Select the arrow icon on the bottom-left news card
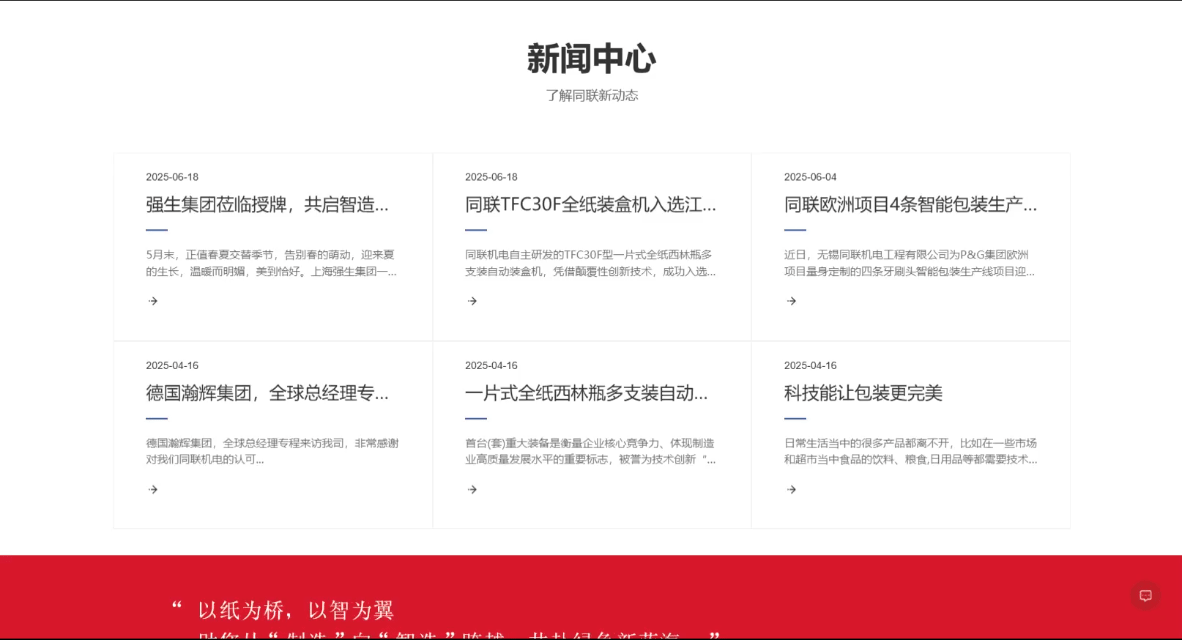The width and height of the screenshot is (1182, 640). pyautogui.click(x=152, y=489)
